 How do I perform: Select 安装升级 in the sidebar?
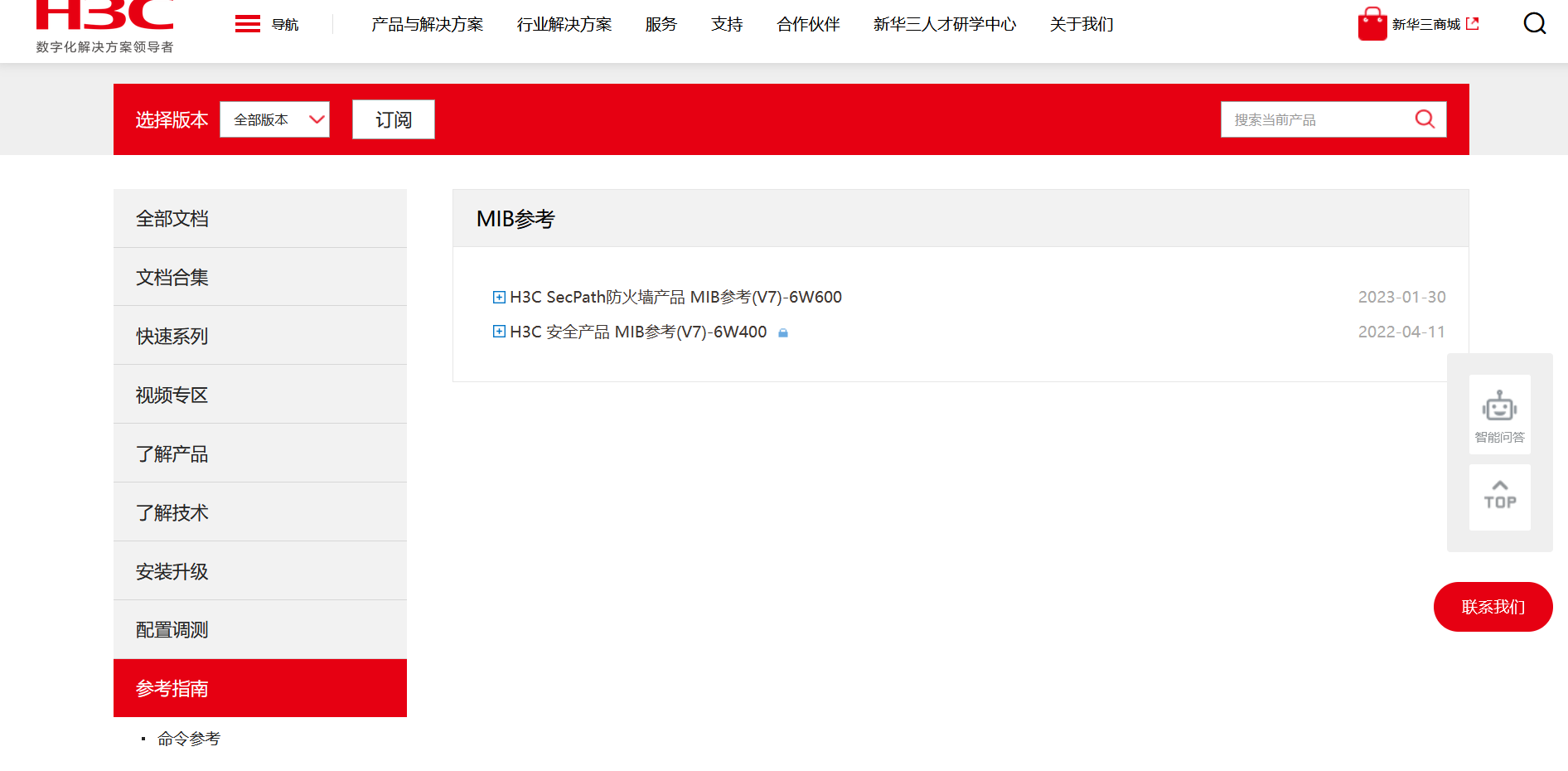260,571
